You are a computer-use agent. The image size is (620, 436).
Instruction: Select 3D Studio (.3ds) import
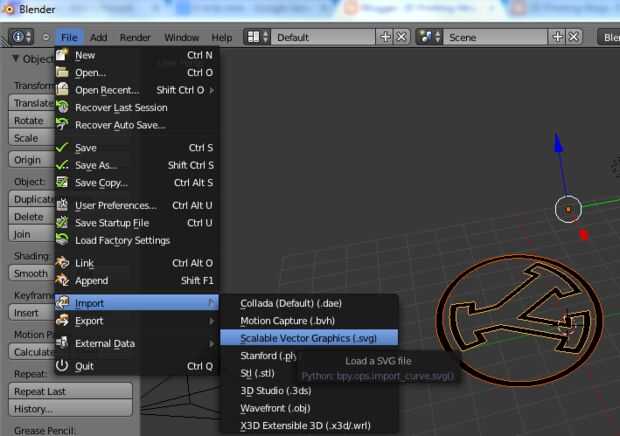[309, 391]
